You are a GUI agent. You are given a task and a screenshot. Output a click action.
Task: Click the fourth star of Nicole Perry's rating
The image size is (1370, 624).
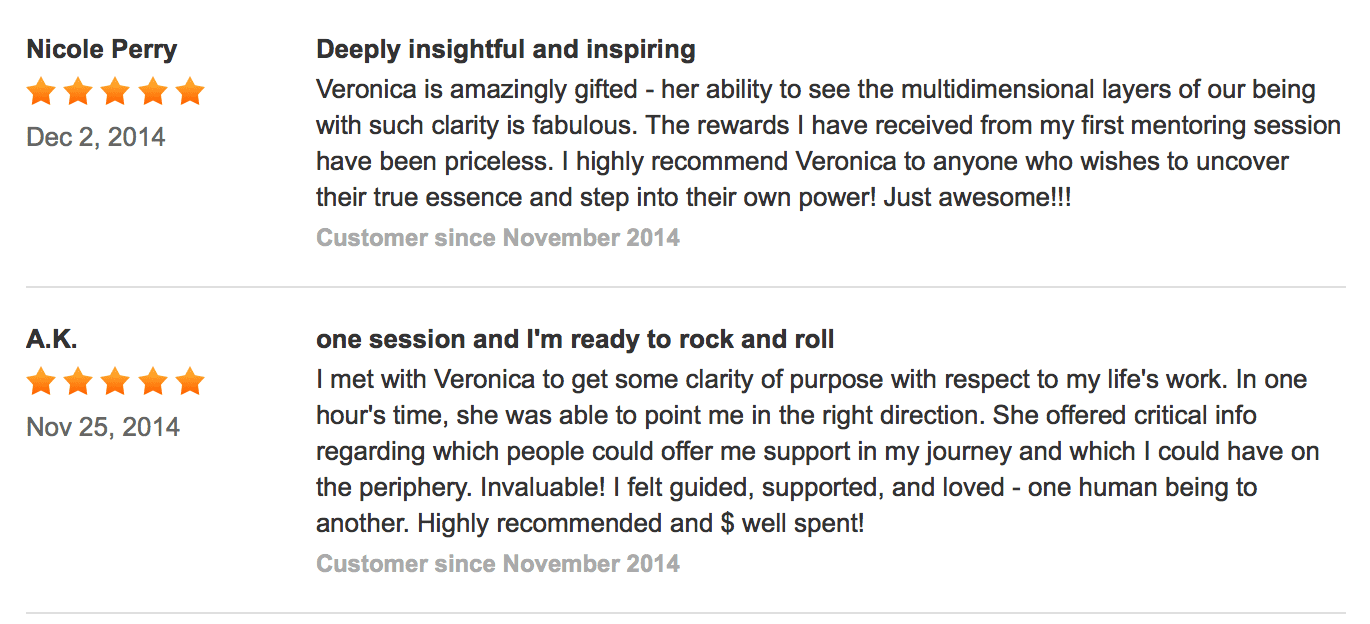pos(152,92)
